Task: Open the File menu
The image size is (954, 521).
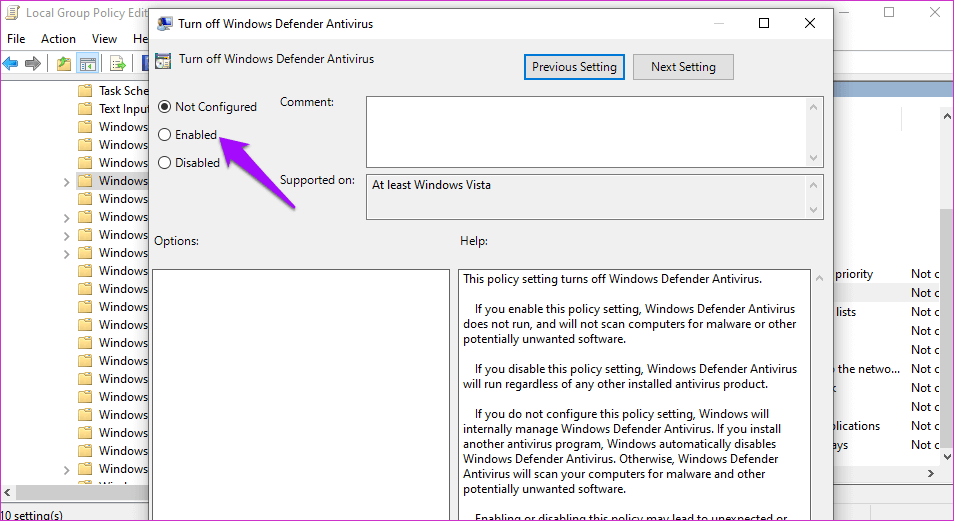Action: [16, 38]
